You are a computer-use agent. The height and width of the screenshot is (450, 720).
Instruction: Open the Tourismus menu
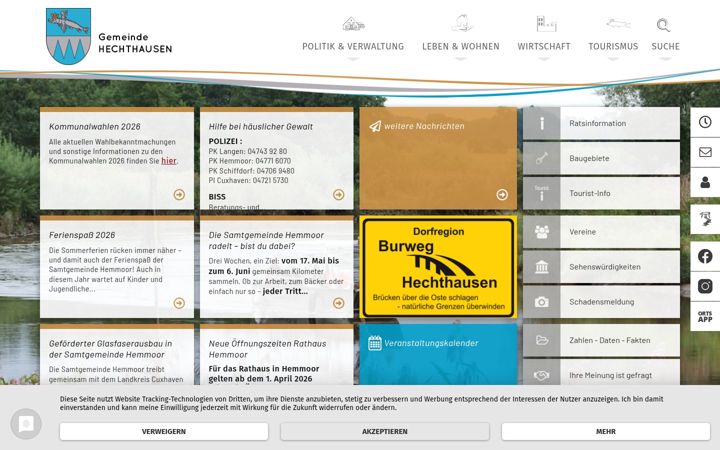(x=613, y=46)
